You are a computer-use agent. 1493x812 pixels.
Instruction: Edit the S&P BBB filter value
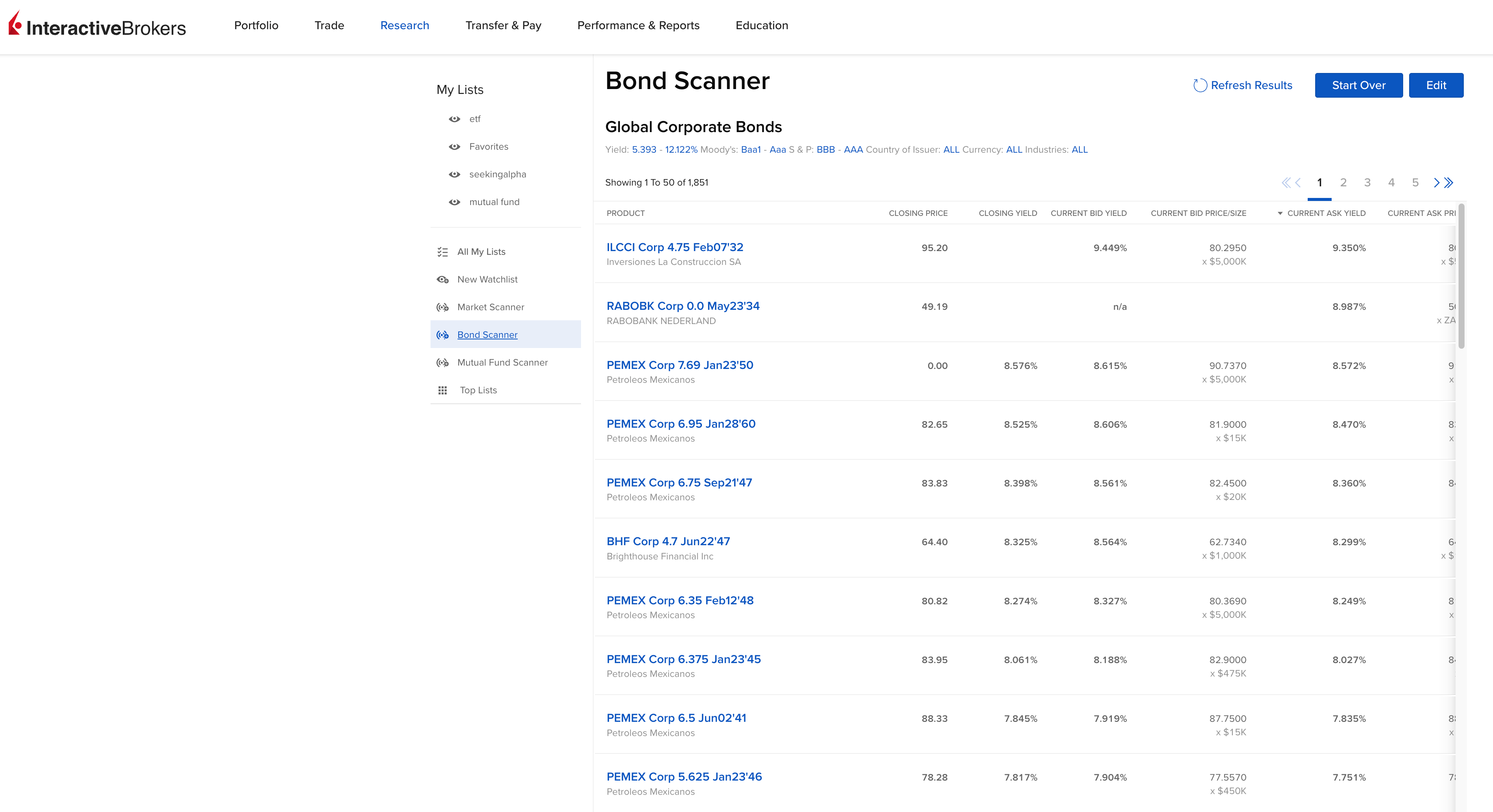click(825, 150)
